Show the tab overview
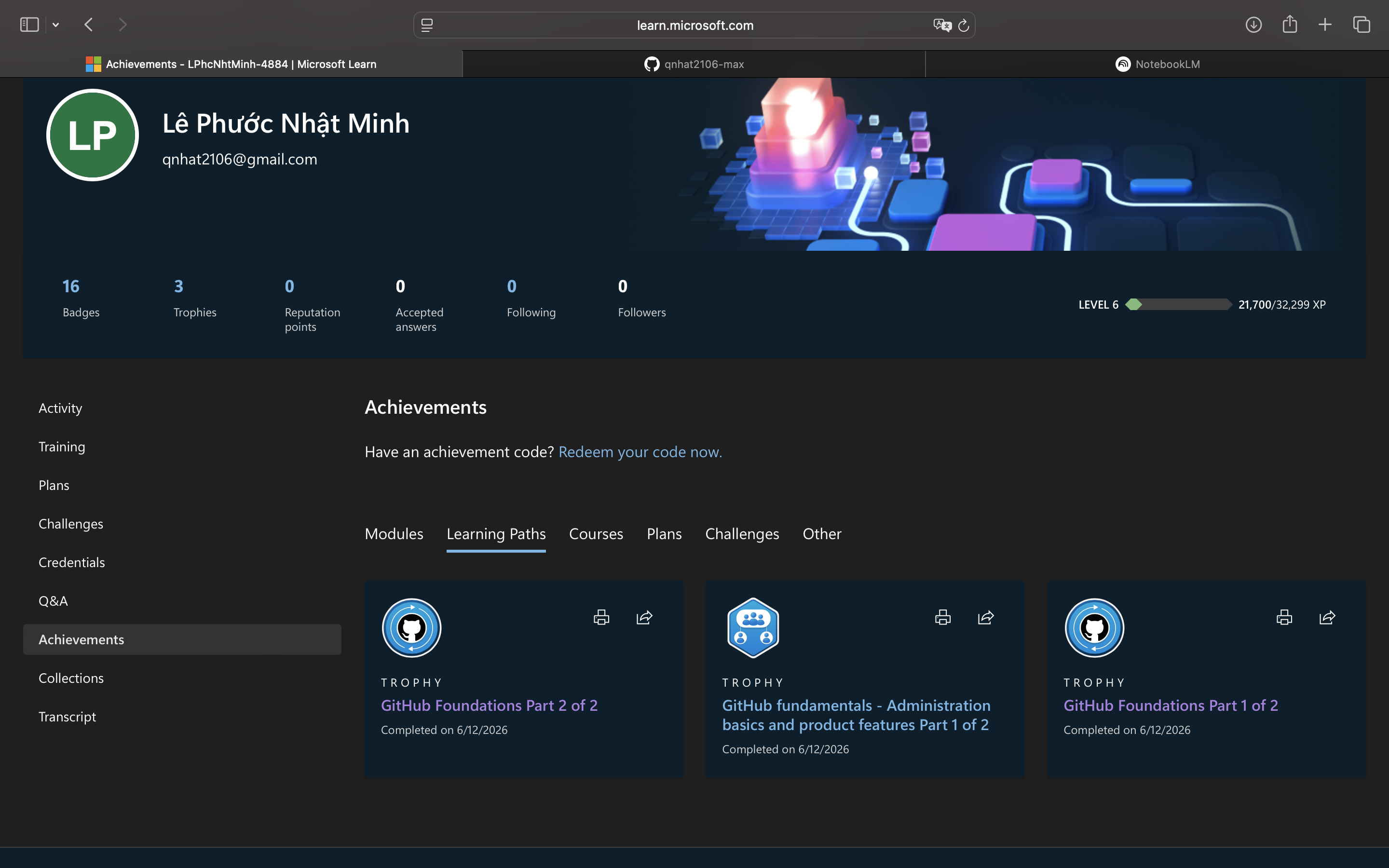Image resolution: width=1389 pixels, height=868 pixels. [1362, 25]
